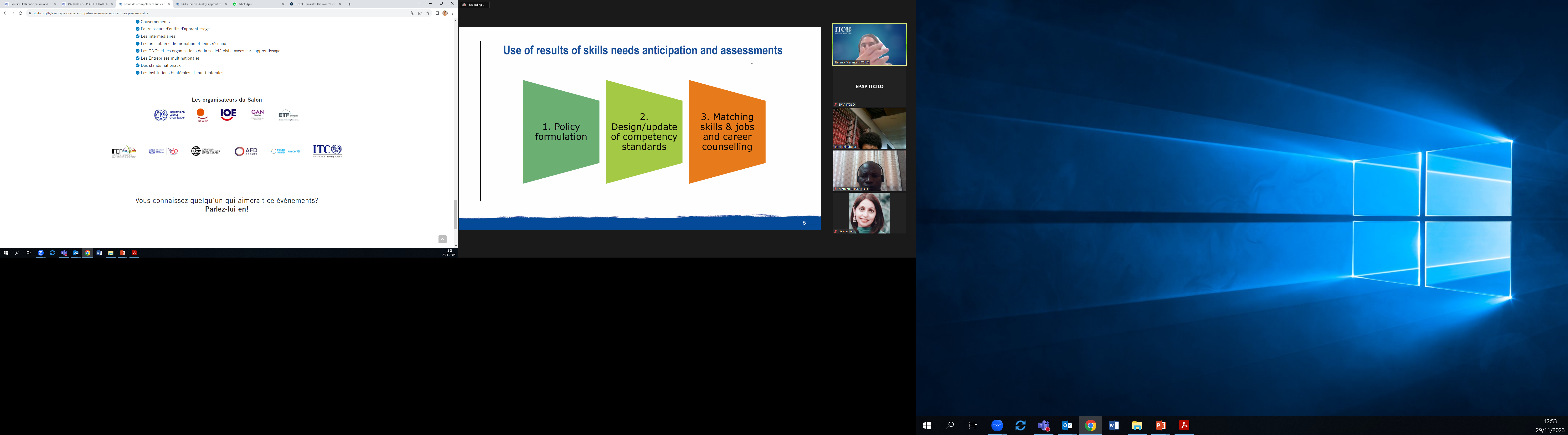
Task: Open Outlook from the taskbar
Action: (1067, 425)
